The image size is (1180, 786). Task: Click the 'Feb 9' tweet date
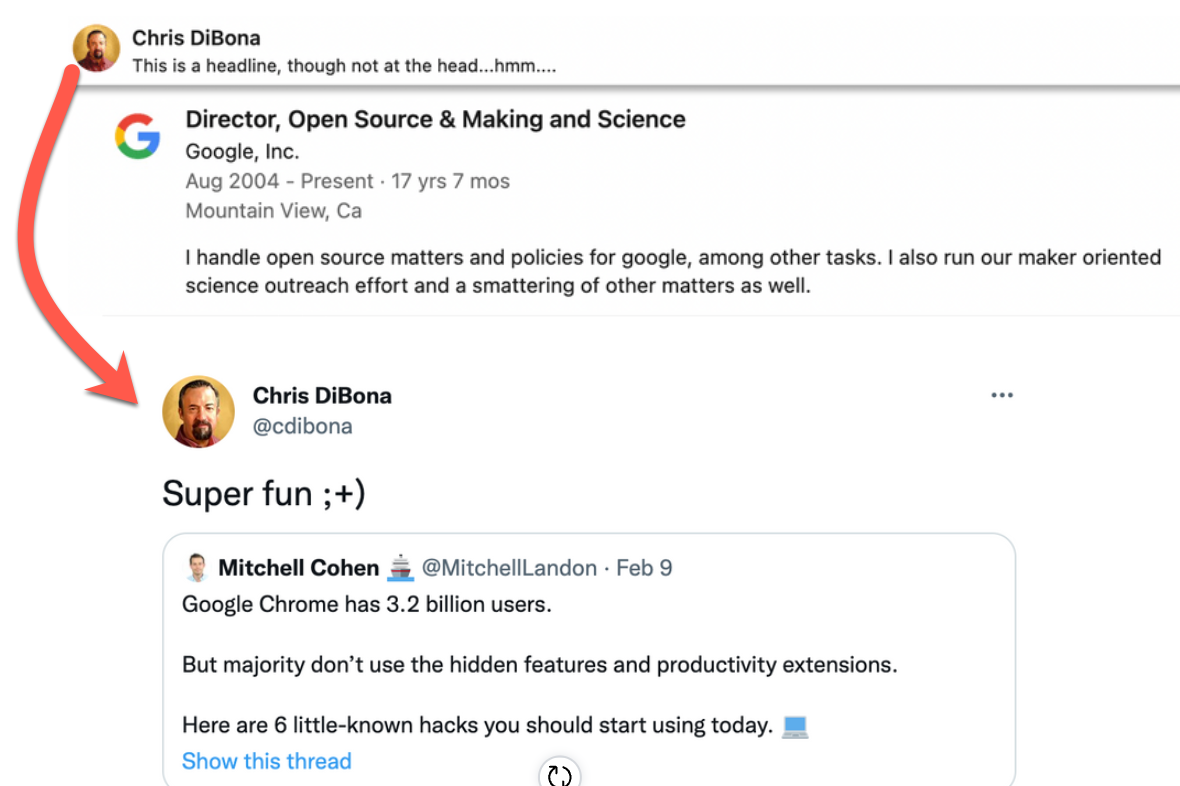644,568
